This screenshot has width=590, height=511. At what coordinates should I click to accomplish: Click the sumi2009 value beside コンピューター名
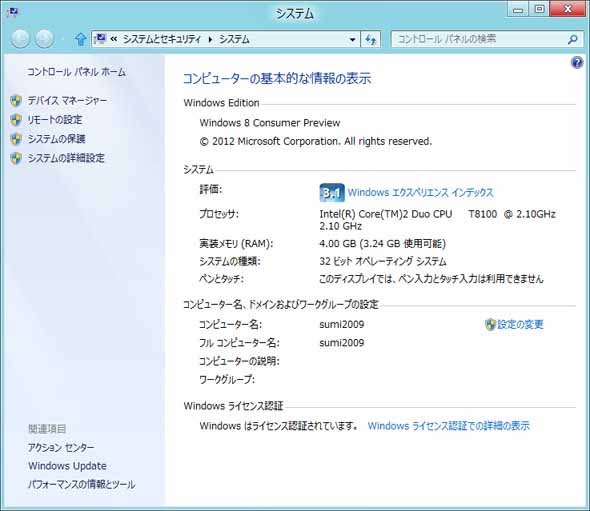342,324
